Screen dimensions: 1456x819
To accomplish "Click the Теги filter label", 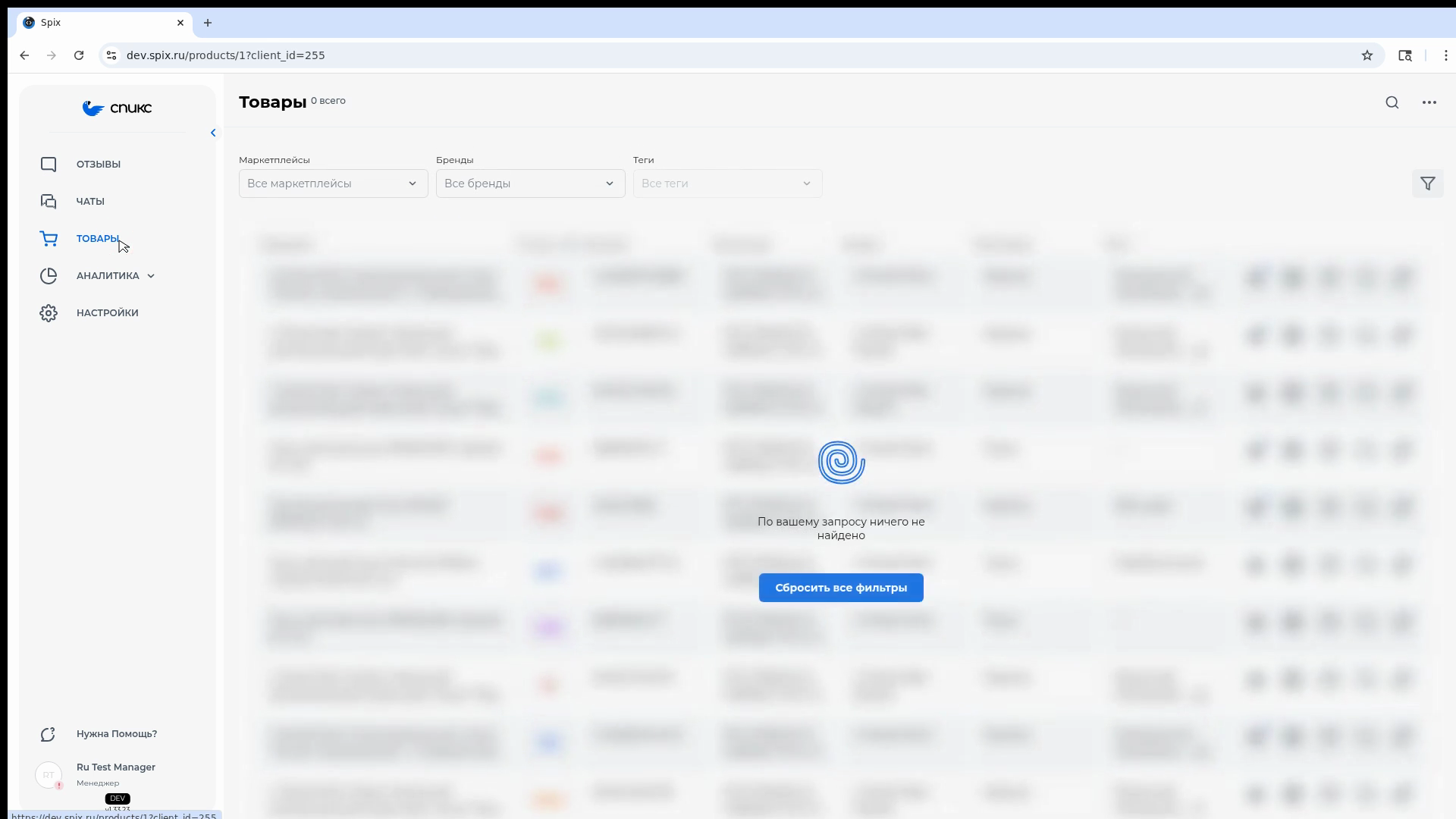I will tap(644, 160).
